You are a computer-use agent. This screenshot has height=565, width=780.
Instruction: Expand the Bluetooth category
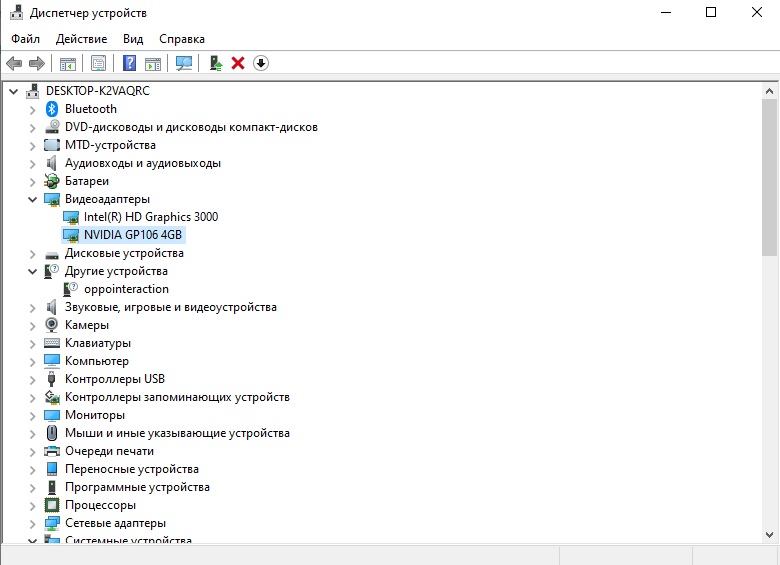pyautogui.click(x=32, y=109)
